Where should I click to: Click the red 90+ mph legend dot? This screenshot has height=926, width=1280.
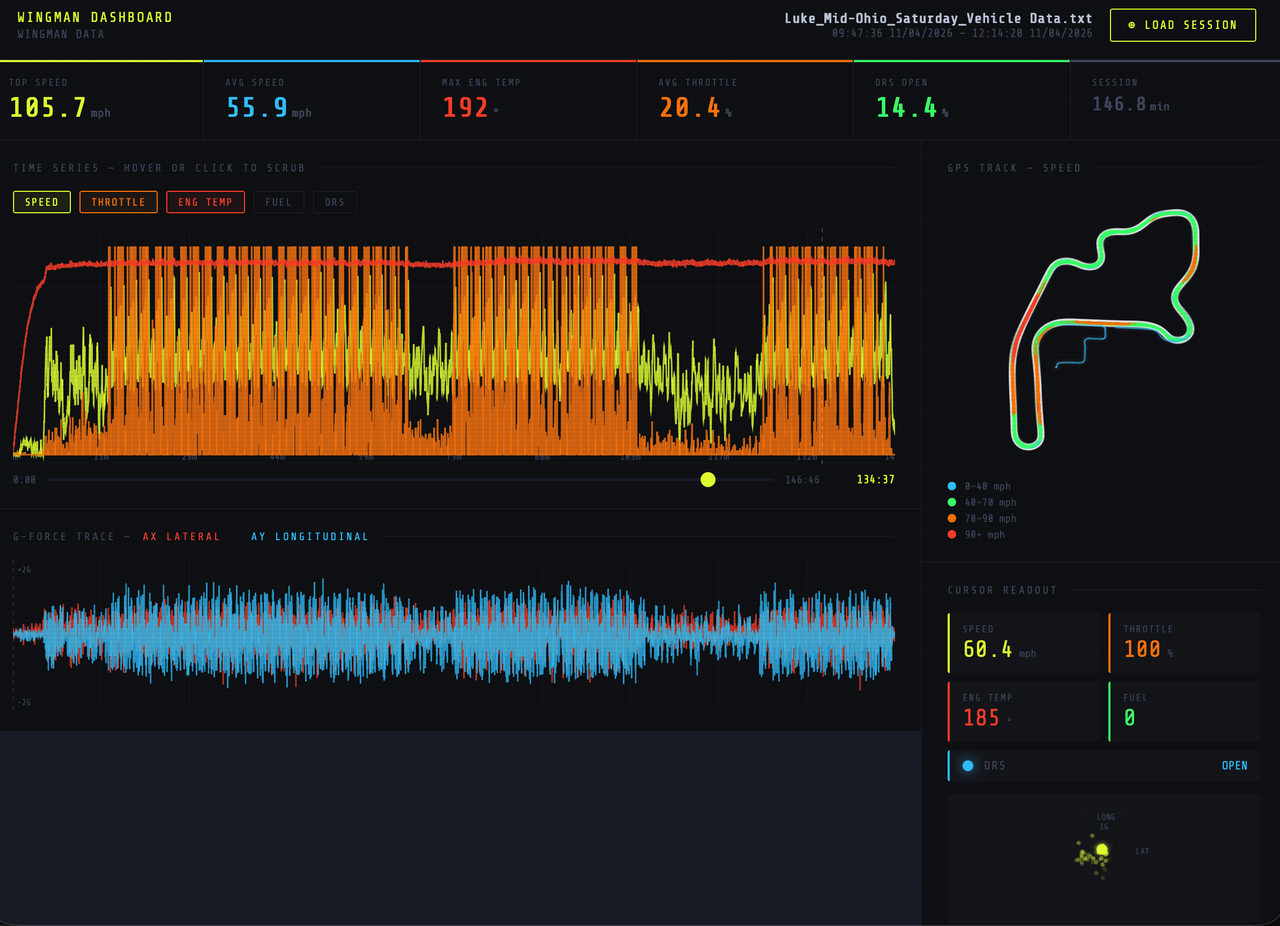tap(952, 535)
